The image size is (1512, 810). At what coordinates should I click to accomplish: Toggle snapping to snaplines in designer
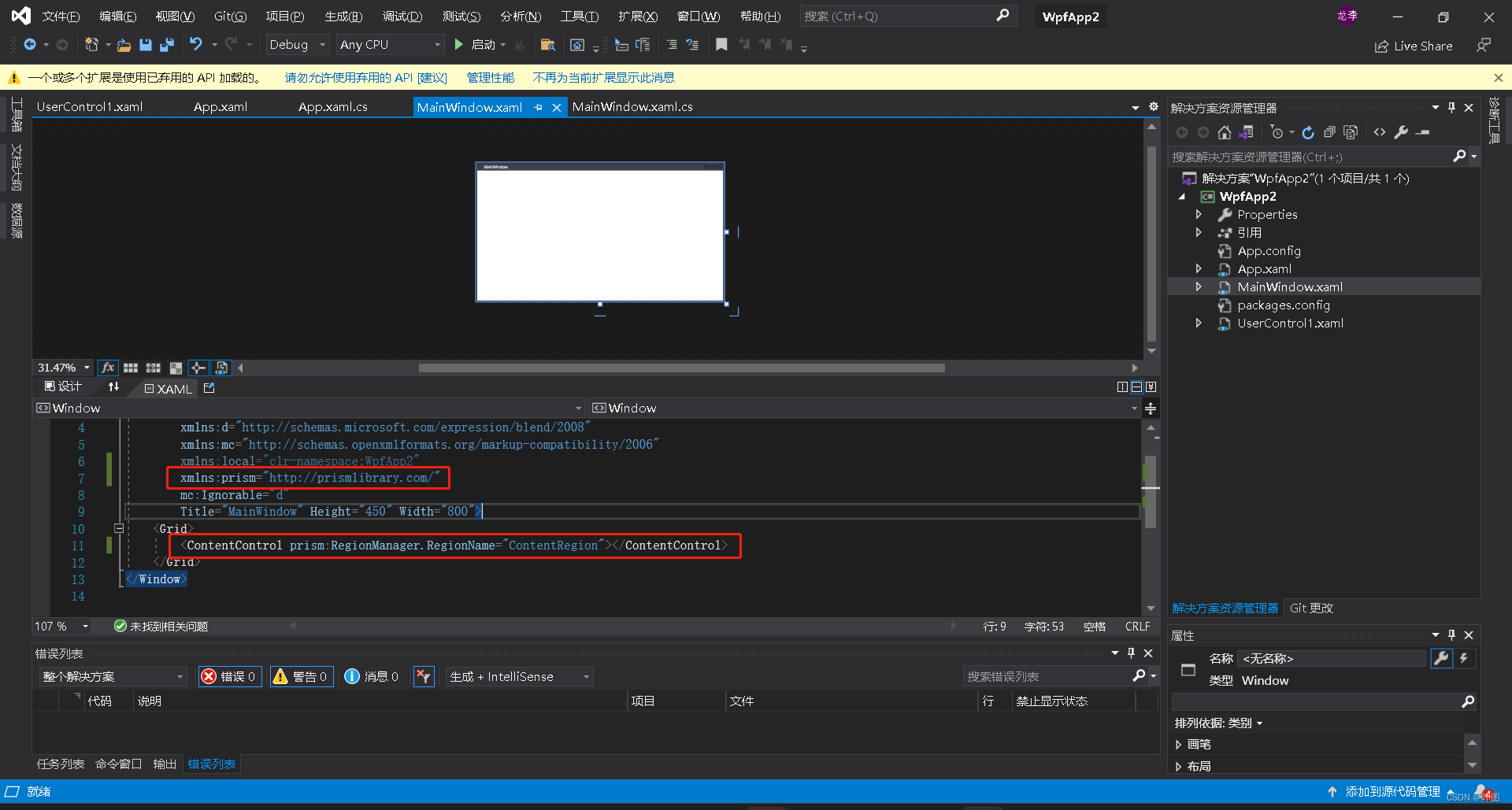click(198, 368)
